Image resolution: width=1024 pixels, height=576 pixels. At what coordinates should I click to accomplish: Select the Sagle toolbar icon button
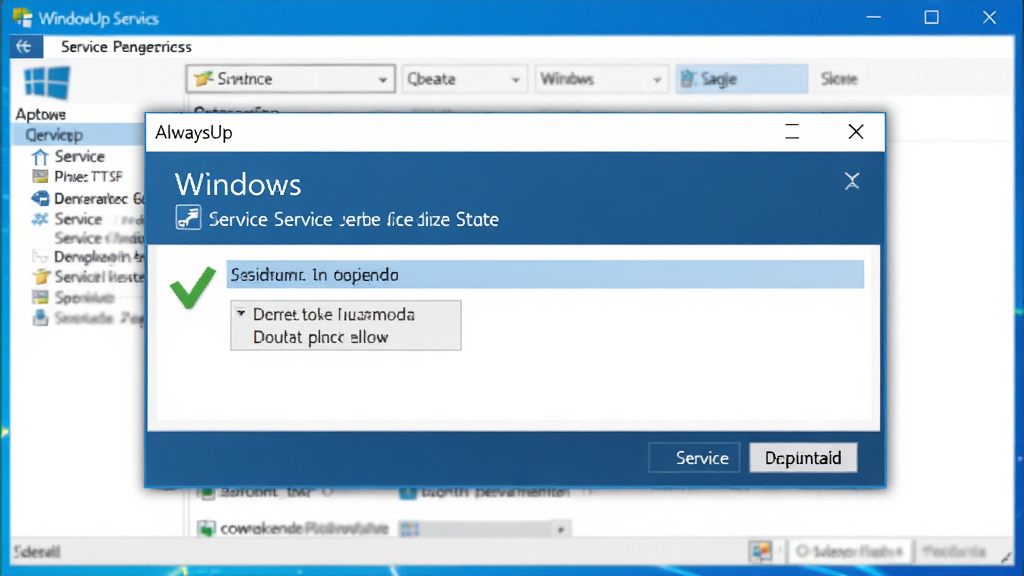tap(741, 79)
